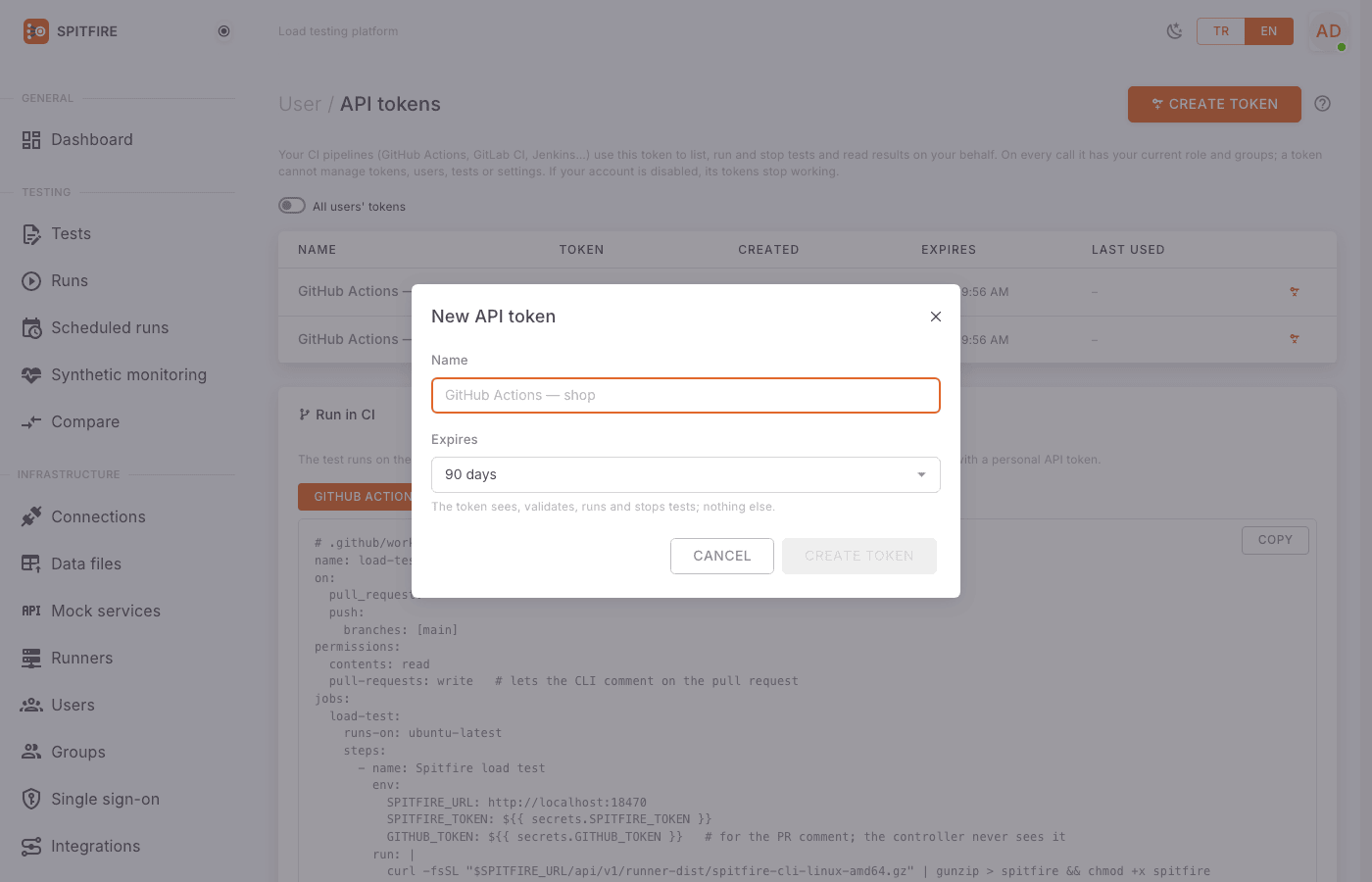1372x882 pixels.
Task: Switch to dark mode moon icon
Action: [x=1174, y=31]
